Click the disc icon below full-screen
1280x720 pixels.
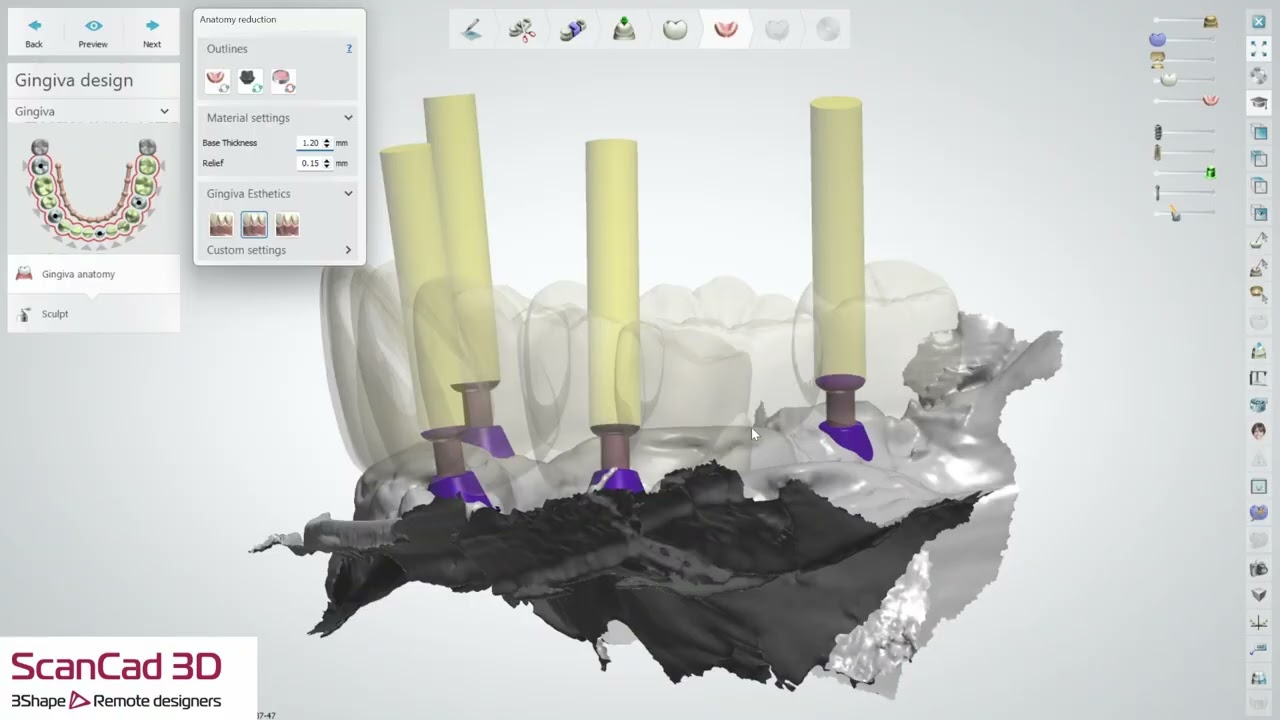[1259, 75]
